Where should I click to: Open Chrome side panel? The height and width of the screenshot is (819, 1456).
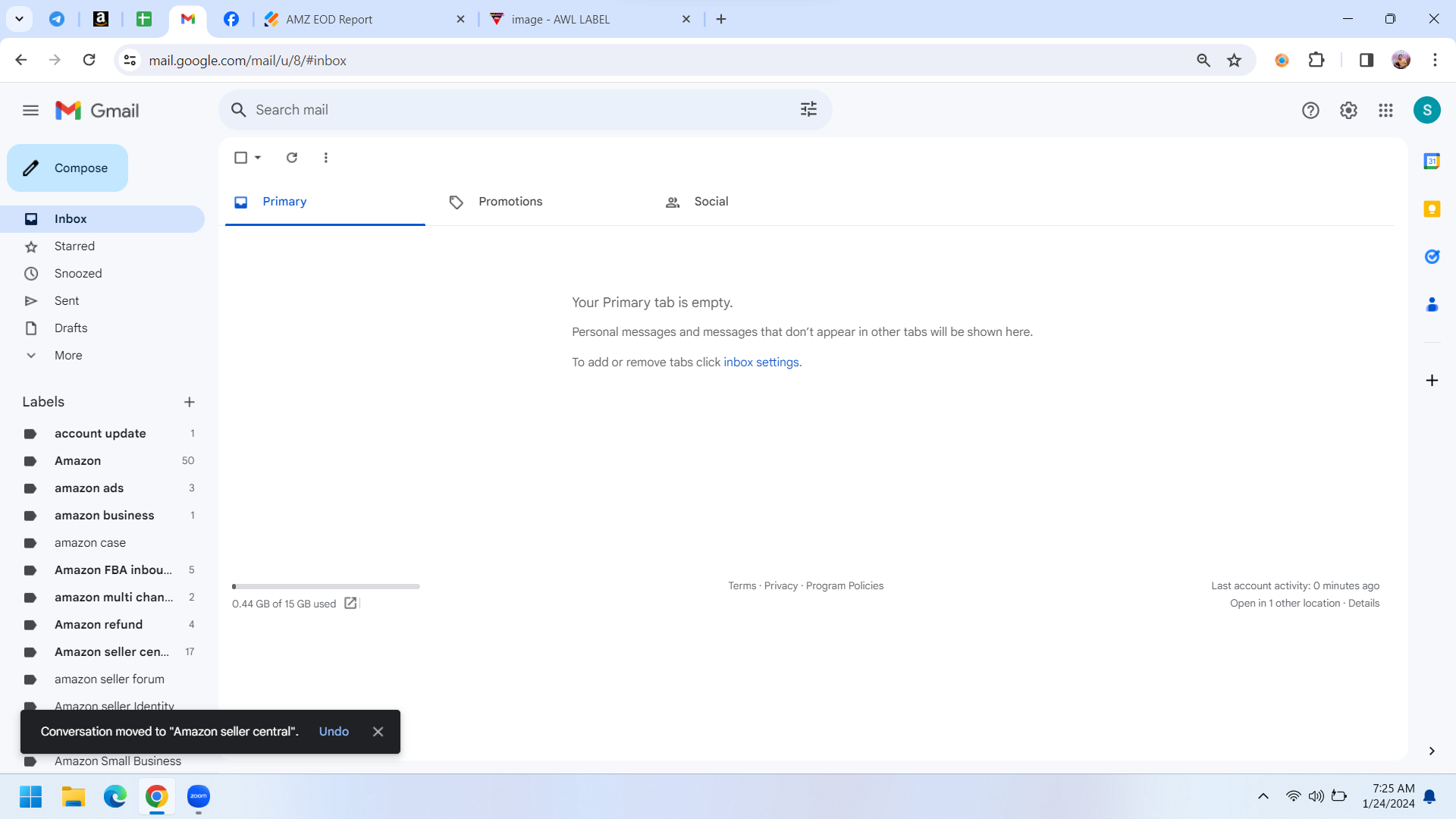tap(1367, 61)
